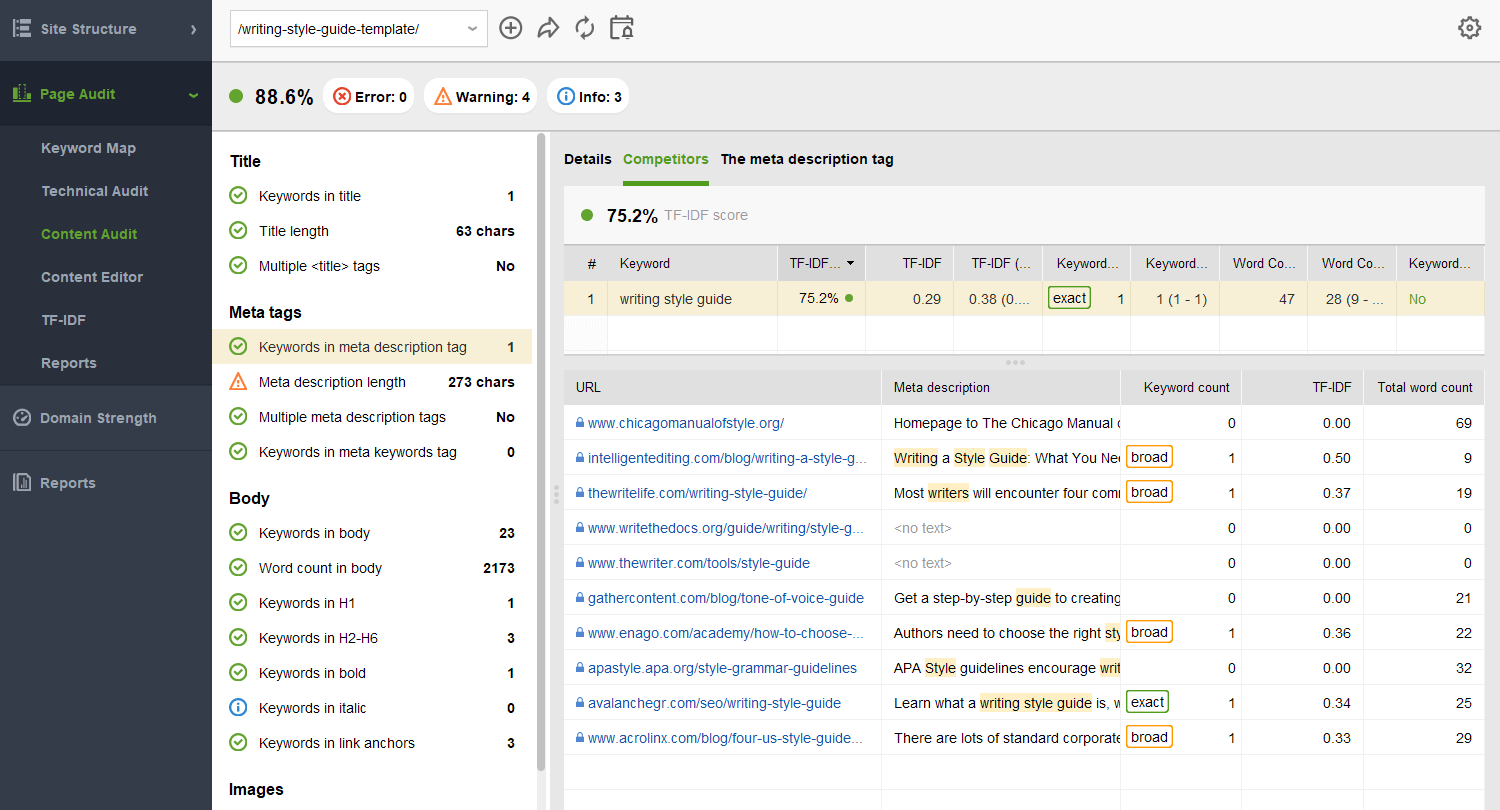Expand the Site Structure section chevron
The height and width of the screenshot is (810, 1500).
pos(194,29)
